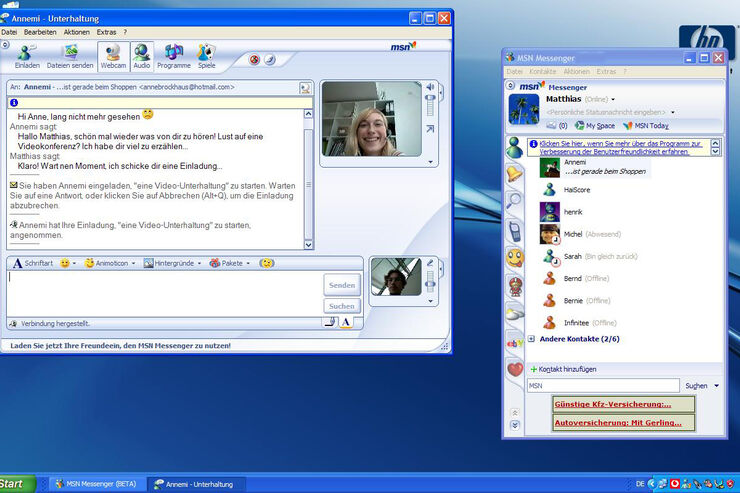
Task: Click the Windows Start button
Action: click(17, 484)
